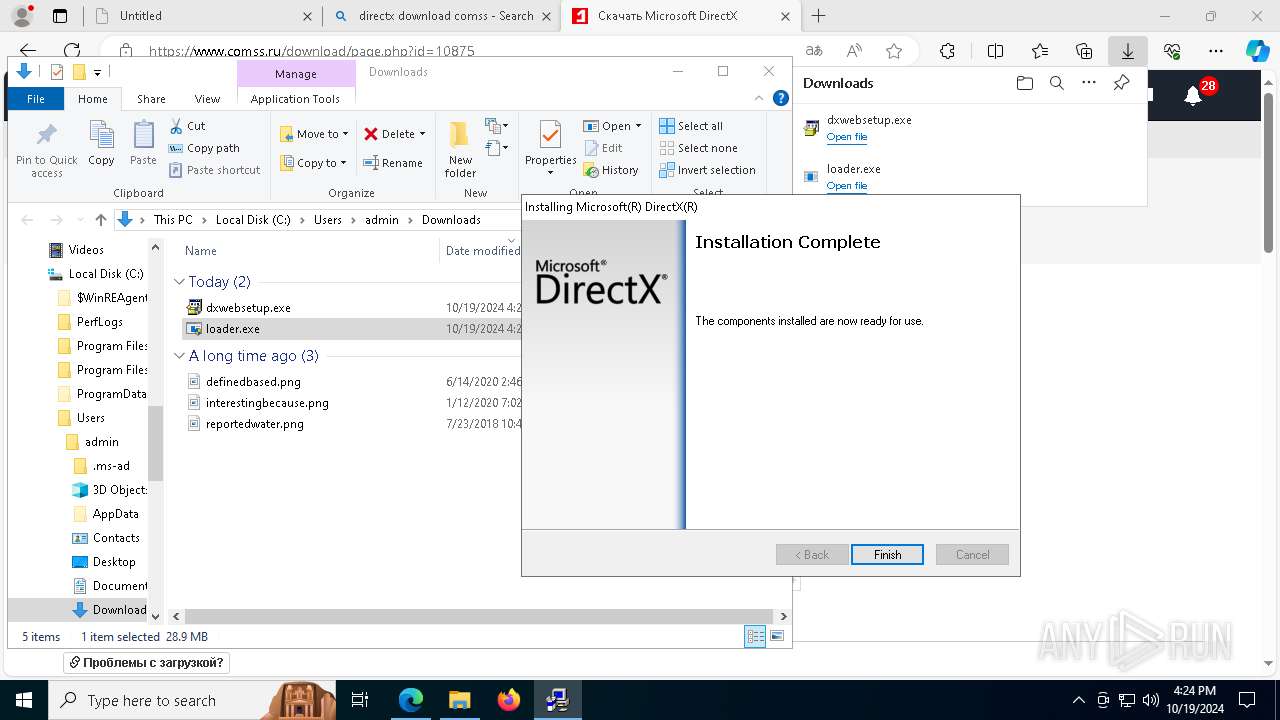Click History in the Open group
Viewport: 1280px width, 720px height.
(610, 170)
